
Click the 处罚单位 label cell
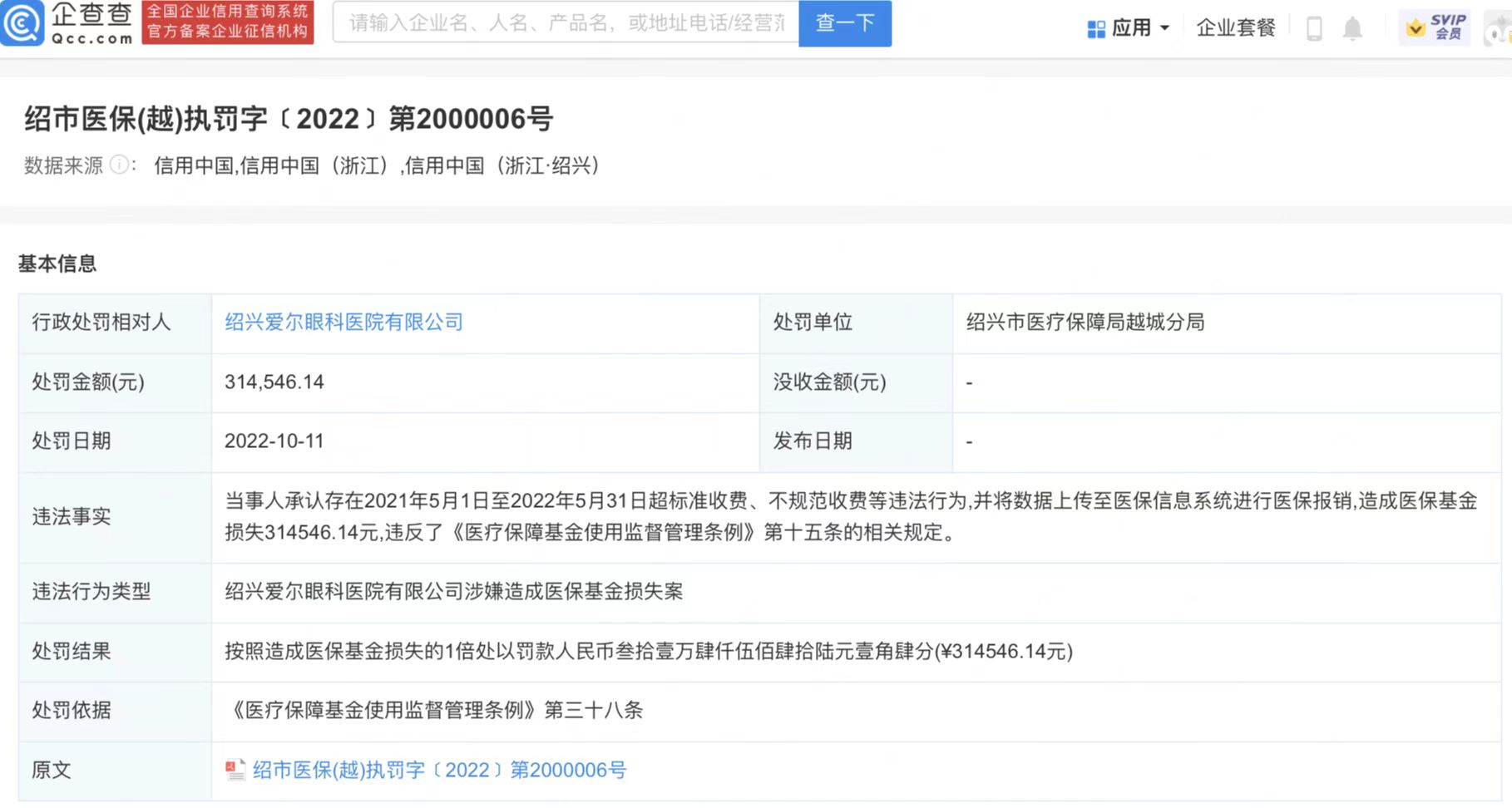coord(856,323)
